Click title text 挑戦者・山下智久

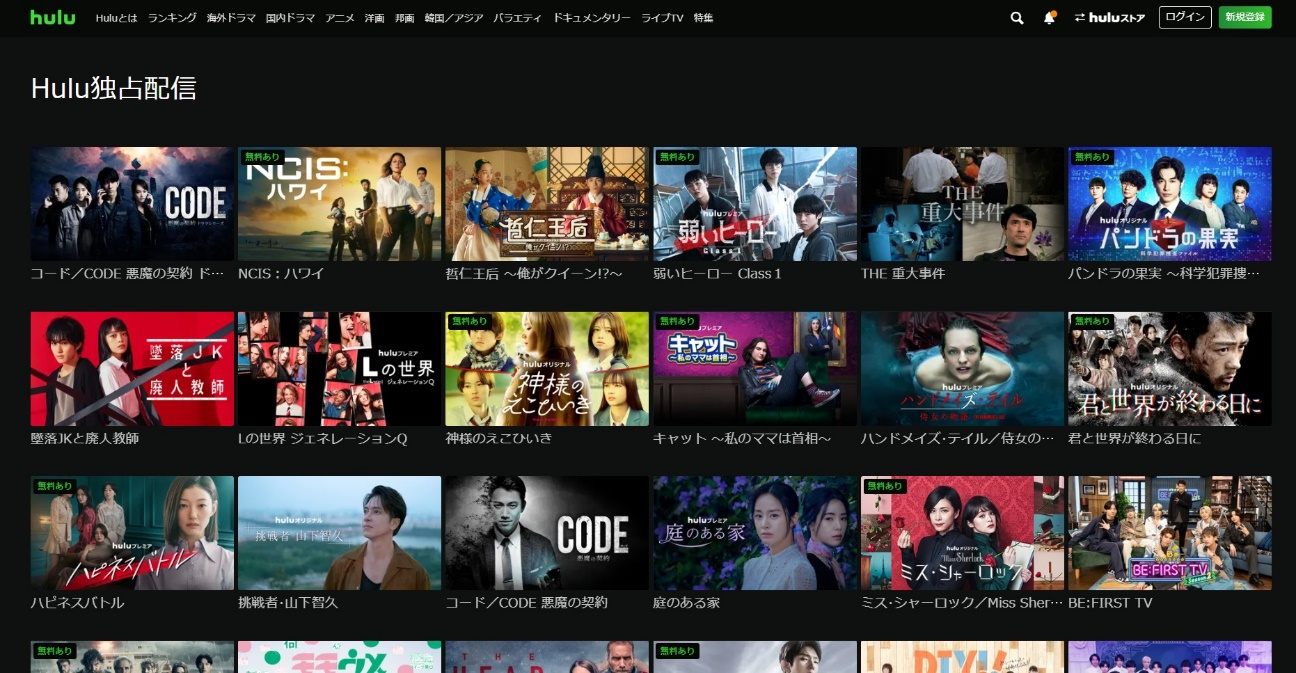click(x=290, y=603)
